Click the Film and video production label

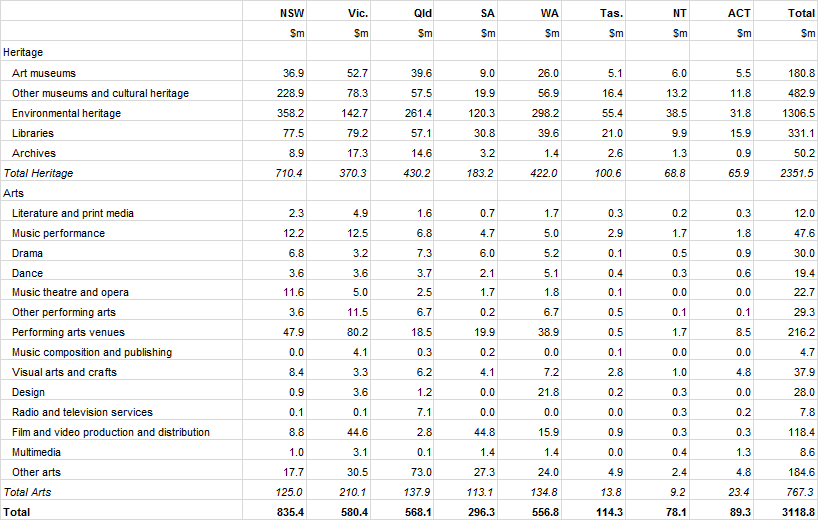click(111, 432)
